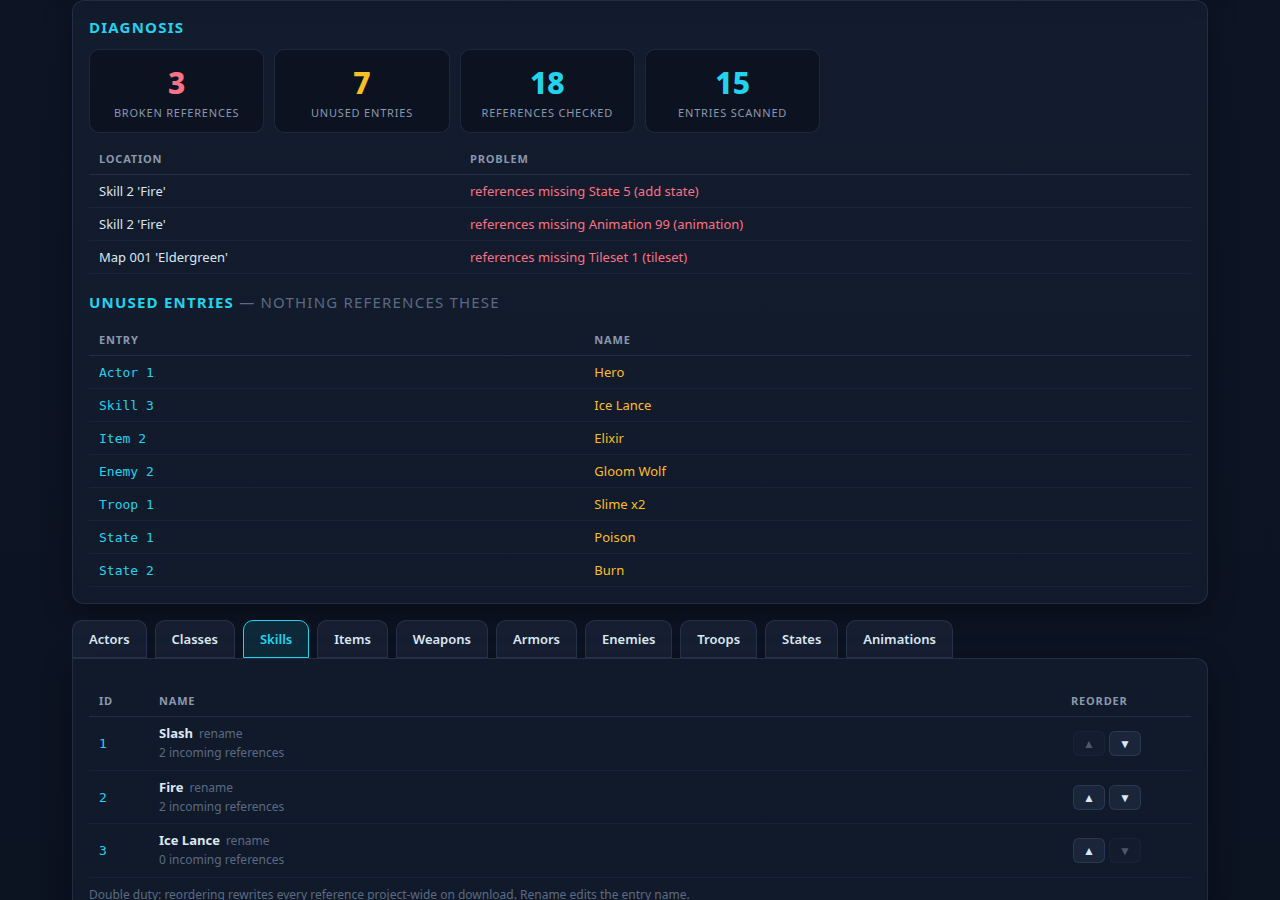Select 'references missing State 5 (add state)'
This screenshot has height=900, width=1280.
(584, 192)
